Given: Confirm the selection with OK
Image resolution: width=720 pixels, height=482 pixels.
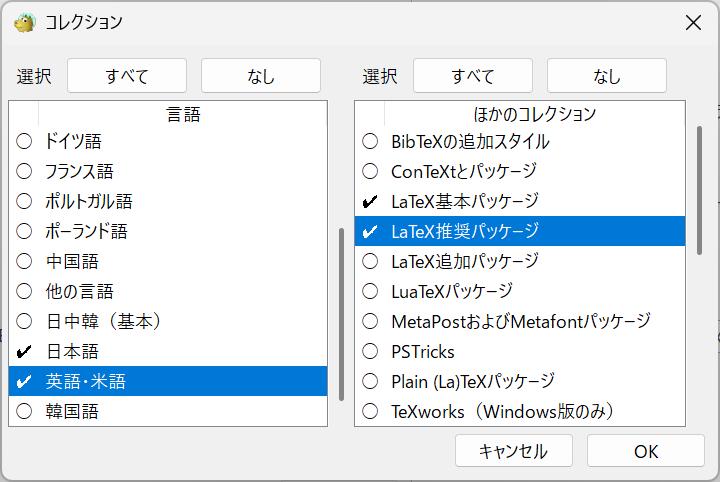Looking at the screenshot, I should point(646,451).
